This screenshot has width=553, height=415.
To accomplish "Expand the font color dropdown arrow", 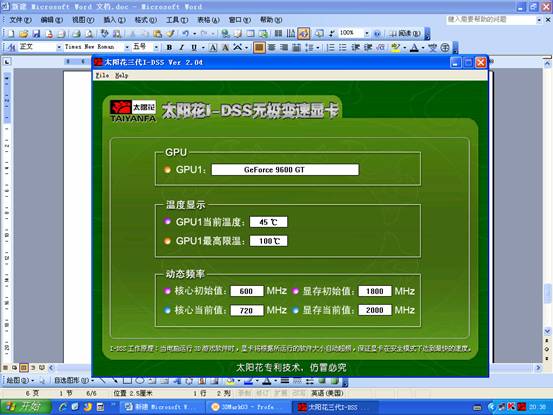I will coord(423,48).
